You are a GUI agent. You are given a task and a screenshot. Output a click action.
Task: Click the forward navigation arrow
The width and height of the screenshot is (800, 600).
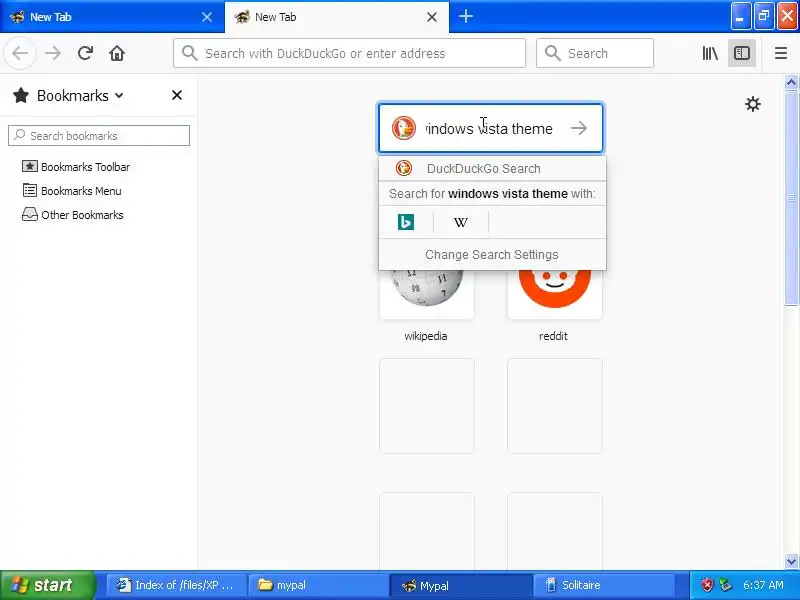53,53
